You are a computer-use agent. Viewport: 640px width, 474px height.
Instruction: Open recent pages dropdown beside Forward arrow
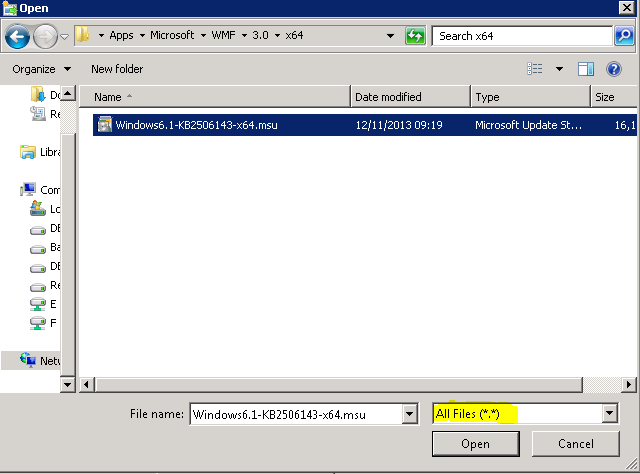(64, 37)
